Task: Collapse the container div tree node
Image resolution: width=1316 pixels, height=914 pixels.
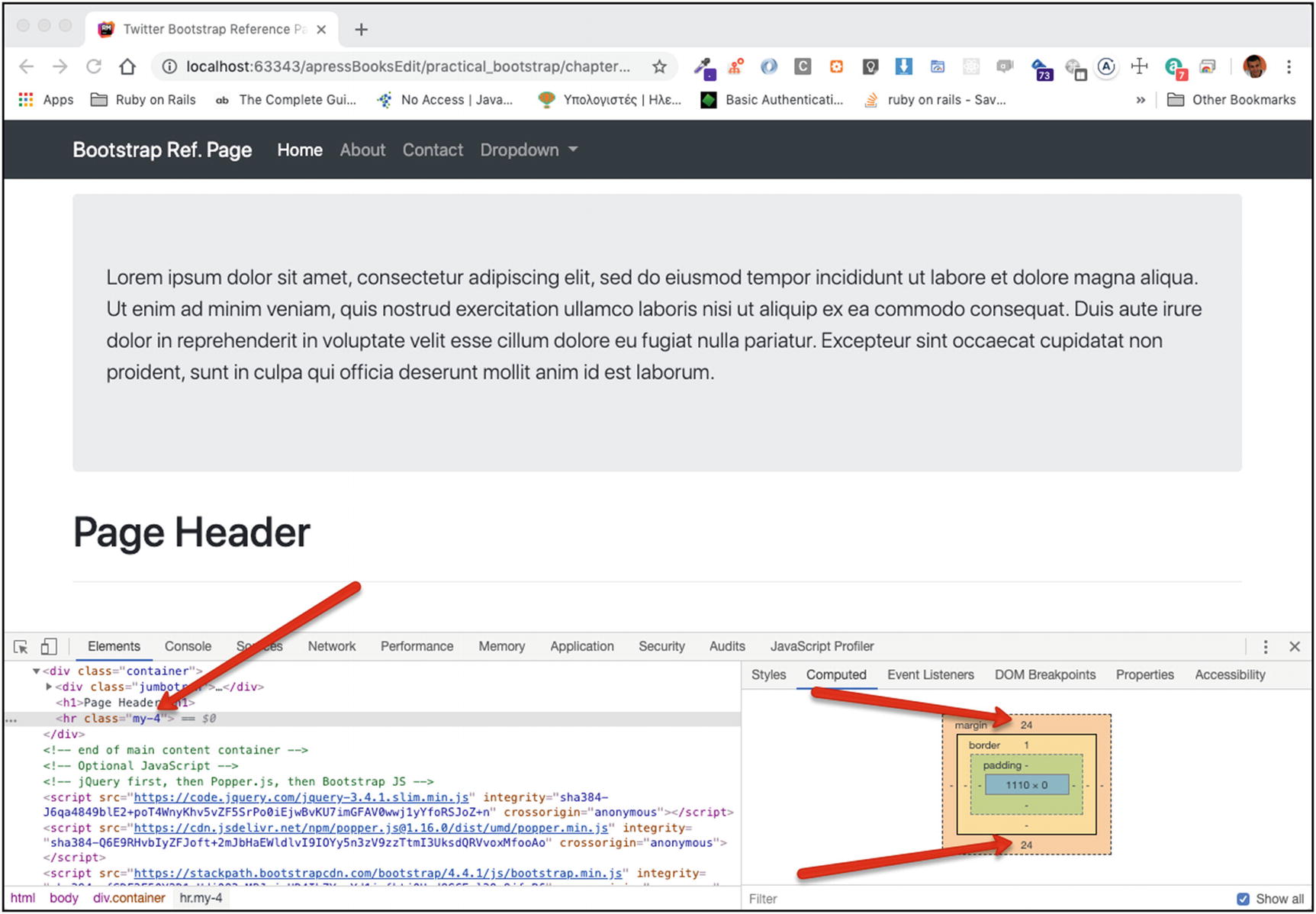Action: (x=36, y=671)
